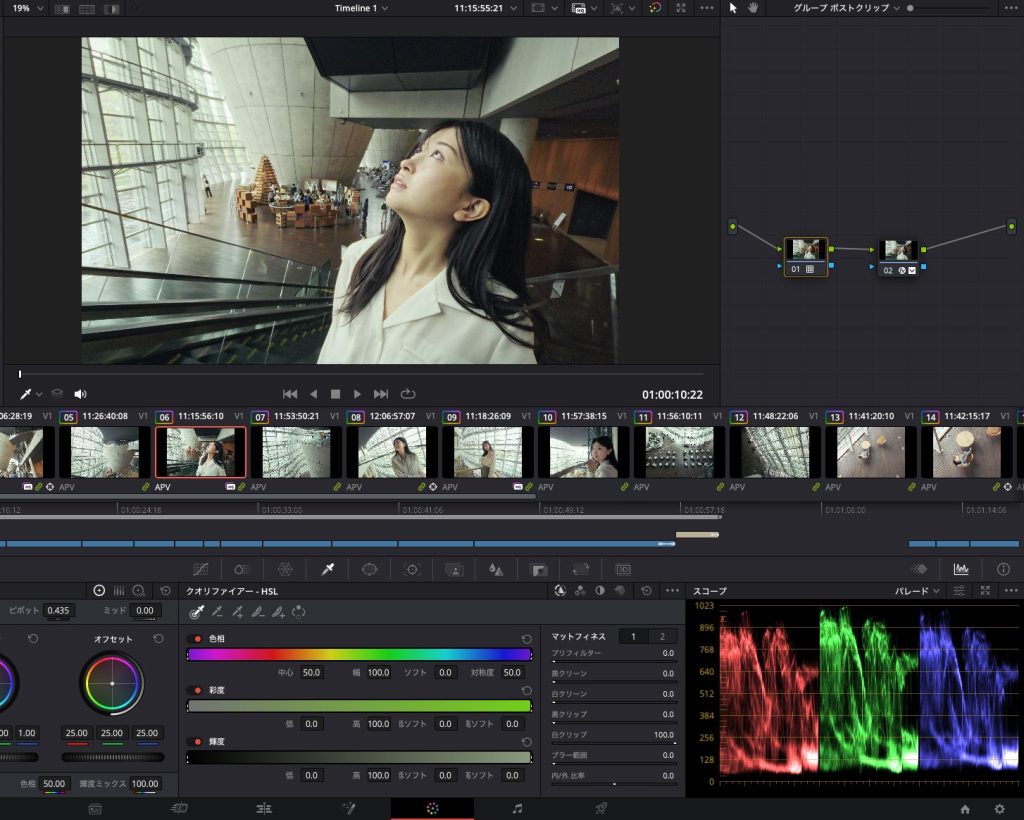Viewport: 1024px width, 820px height.
Task: Open the Blur palette icon
Action: coord(495,569)
